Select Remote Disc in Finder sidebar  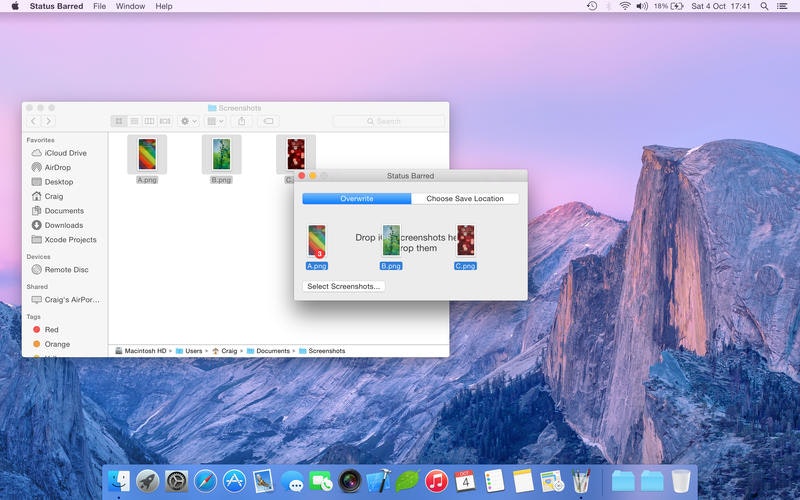coord(60,269)
